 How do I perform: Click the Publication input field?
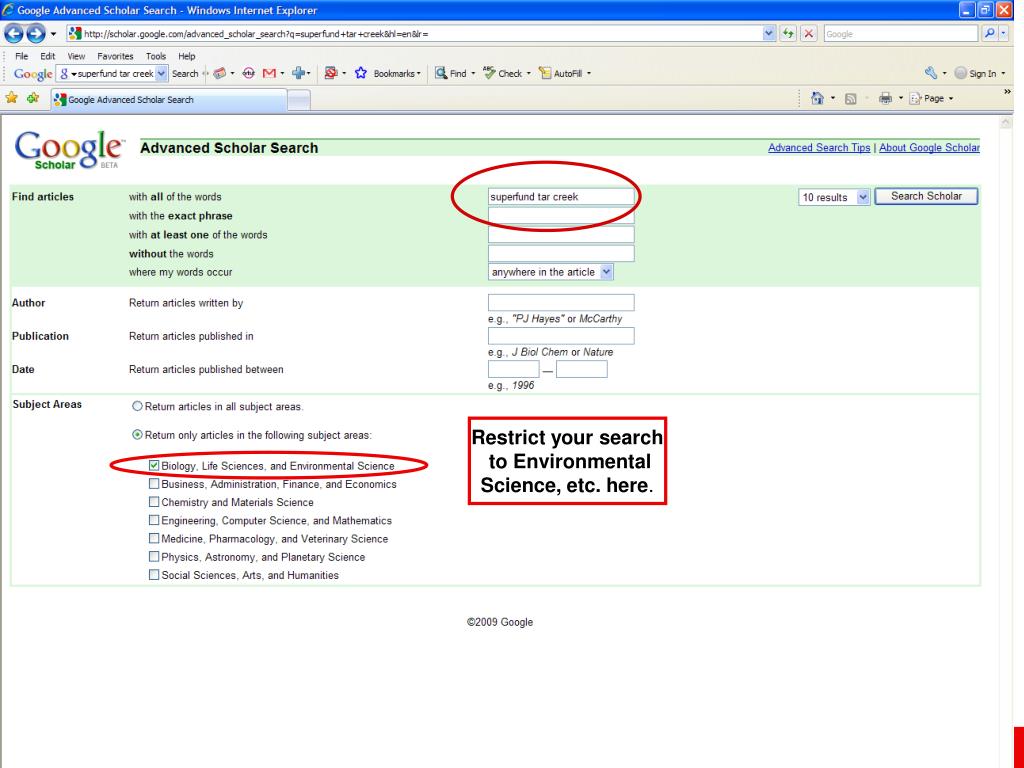pos(561,336)
